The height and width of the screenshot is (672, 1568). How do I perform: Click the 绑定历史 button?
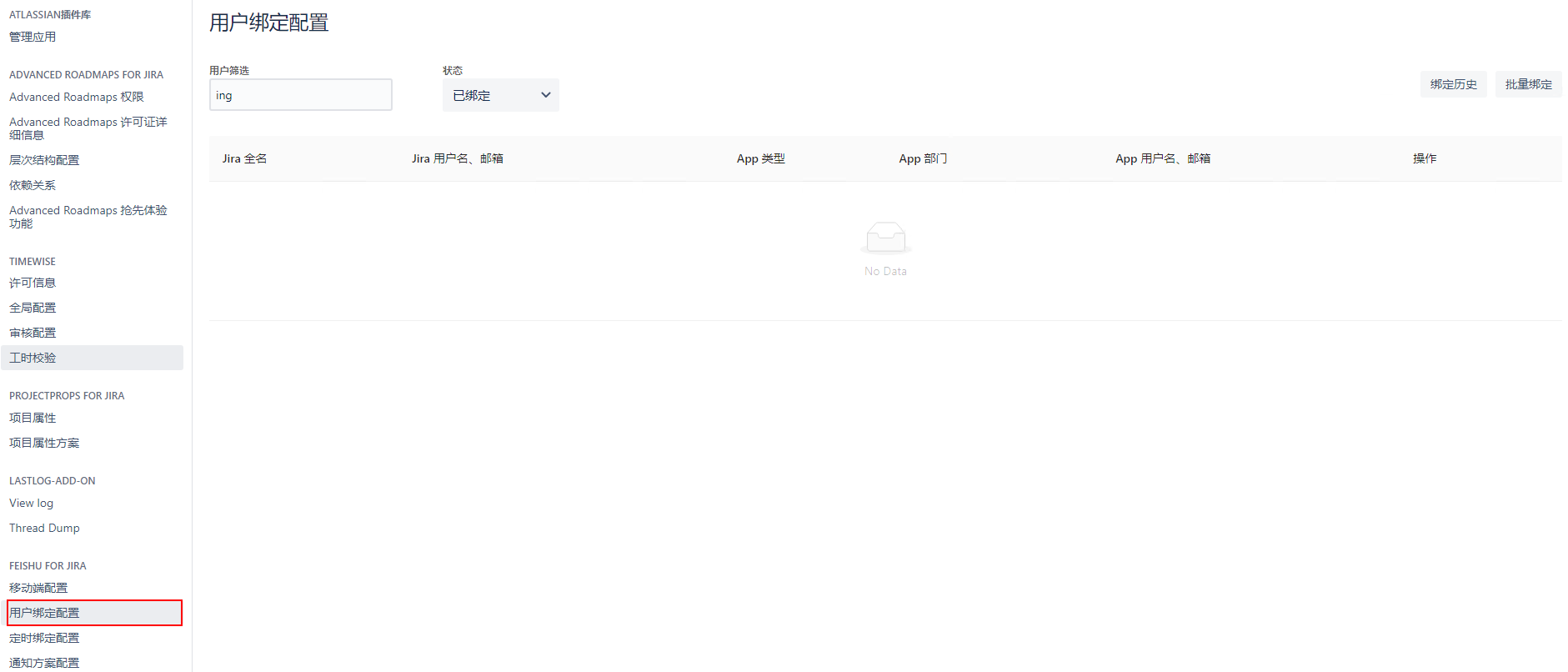[1453, 84]
